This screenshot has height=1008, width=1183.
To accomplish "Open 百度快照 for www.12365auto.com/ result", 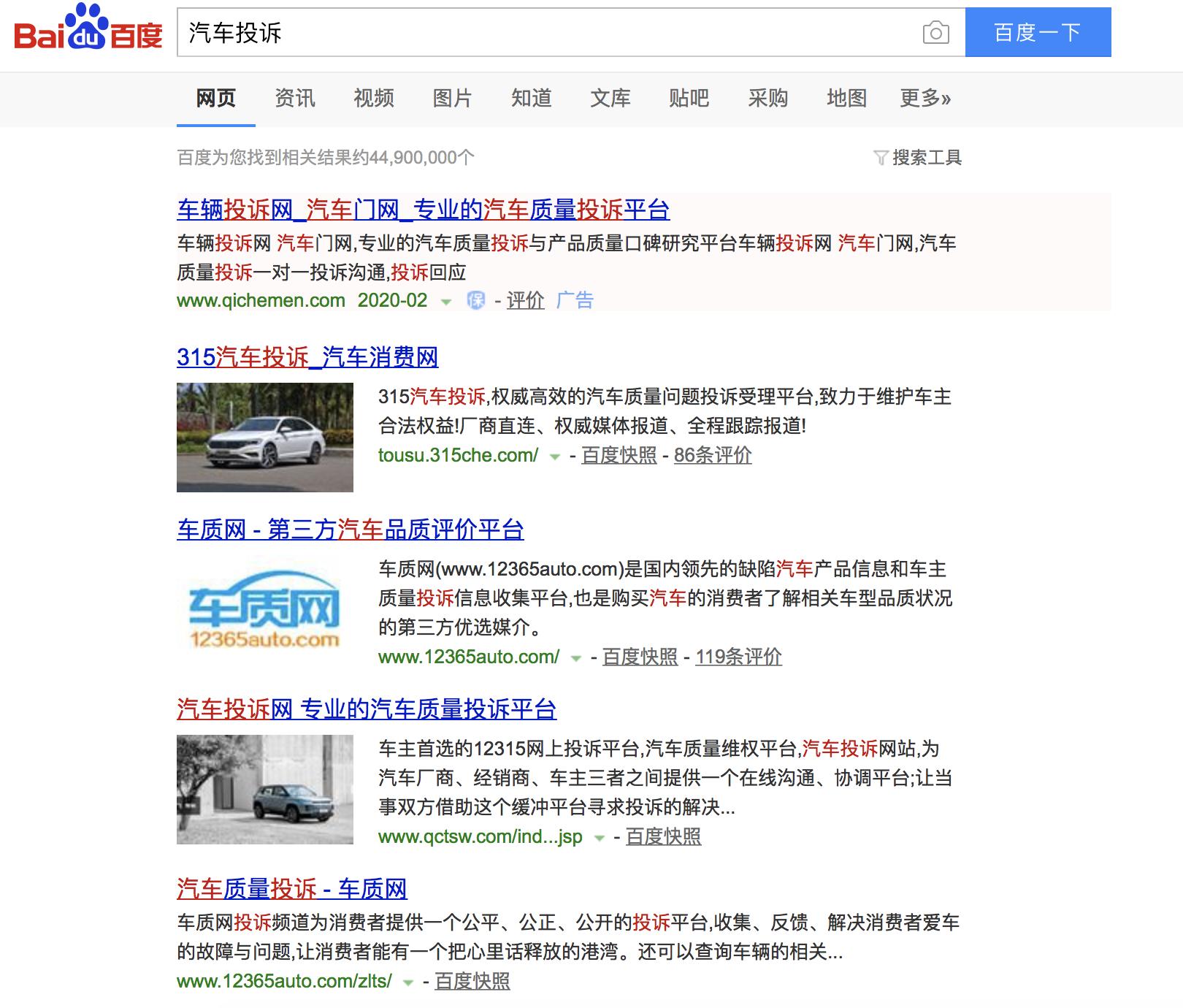I will (x=640, y=657).
